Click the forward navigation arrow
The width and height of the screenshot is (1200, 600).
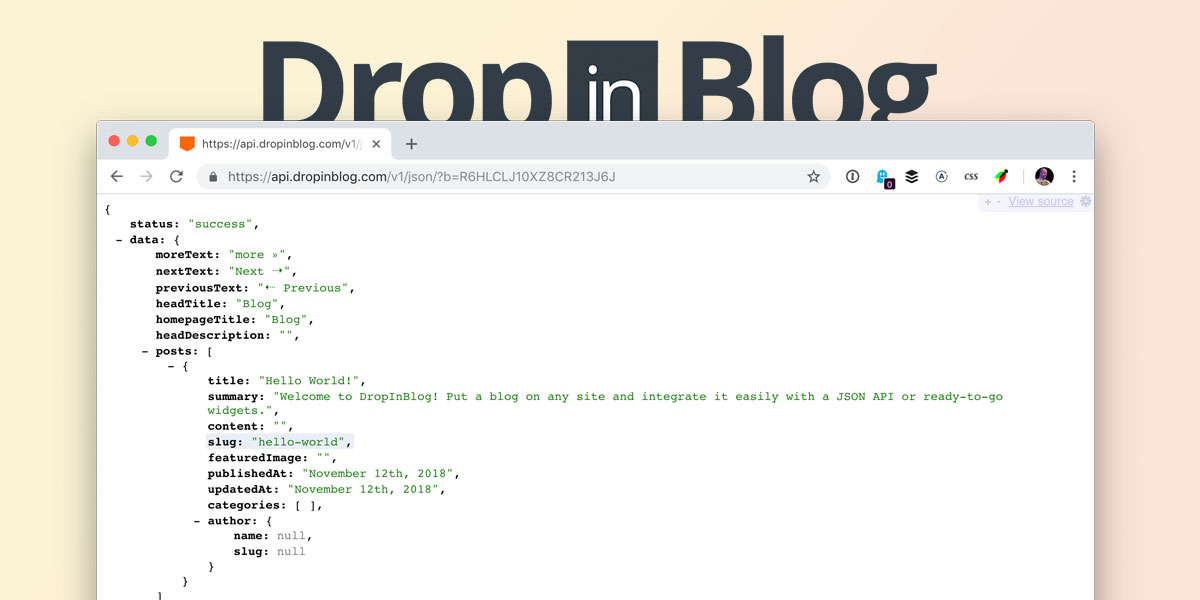pyautogui.click(x=147, y=176)
